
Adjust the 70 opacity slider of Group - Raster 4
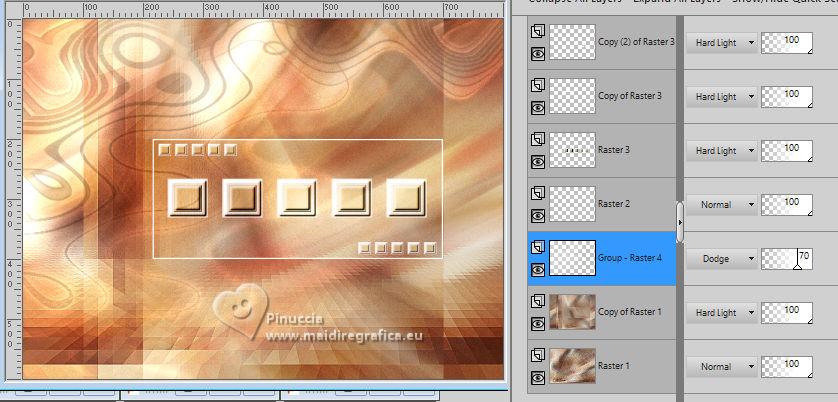tap(787, 259)
